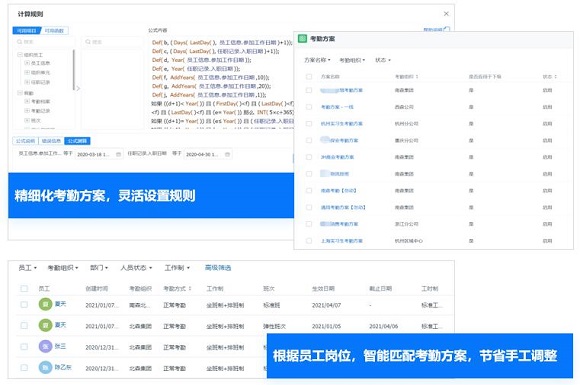Image resolution: width=580 pixels, height=385 pixels.
Task: Open the 员工 filter dropdown
Action: tap(27, 268)
